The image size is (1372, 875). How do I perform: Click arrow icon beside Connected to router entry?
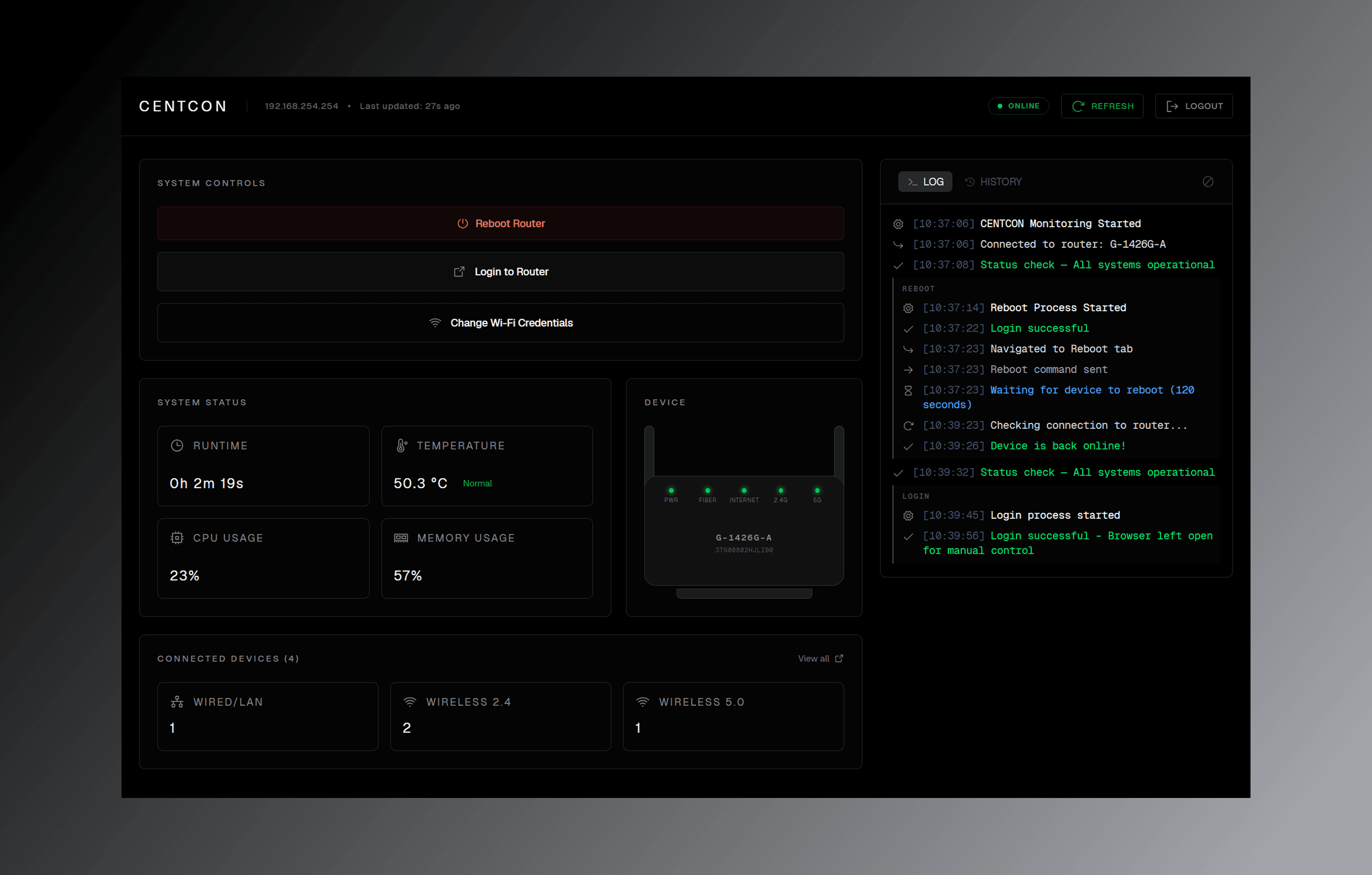tap(898, 245)
